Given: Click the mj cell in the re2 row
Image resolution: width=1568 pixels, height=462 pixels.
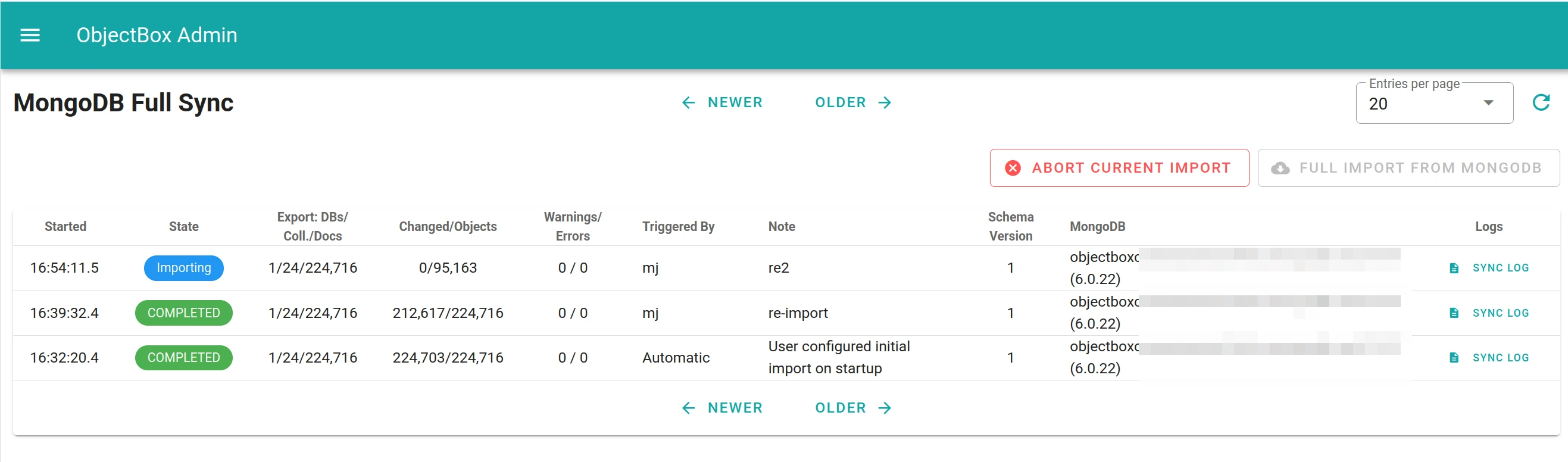Looking at the screenshot, I should pos(651,268).
